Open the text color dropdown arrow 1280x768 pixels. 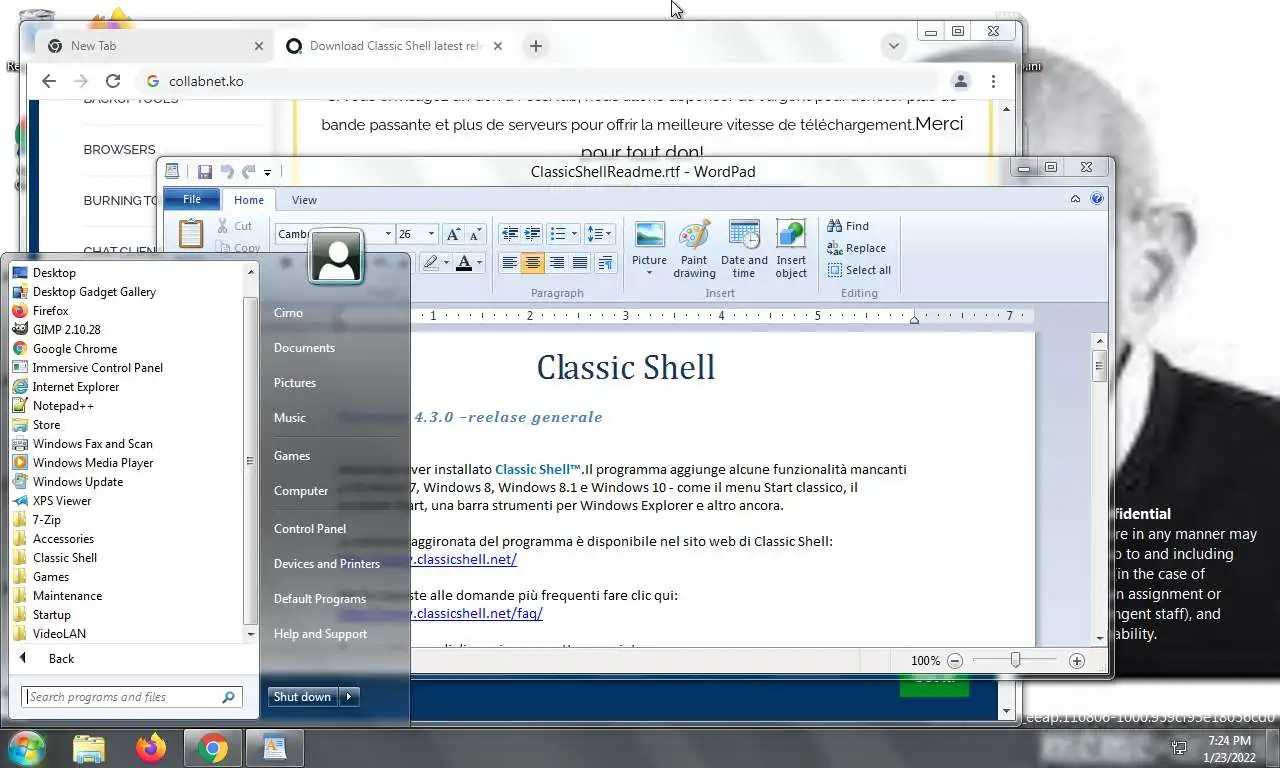tap(479, 263)
